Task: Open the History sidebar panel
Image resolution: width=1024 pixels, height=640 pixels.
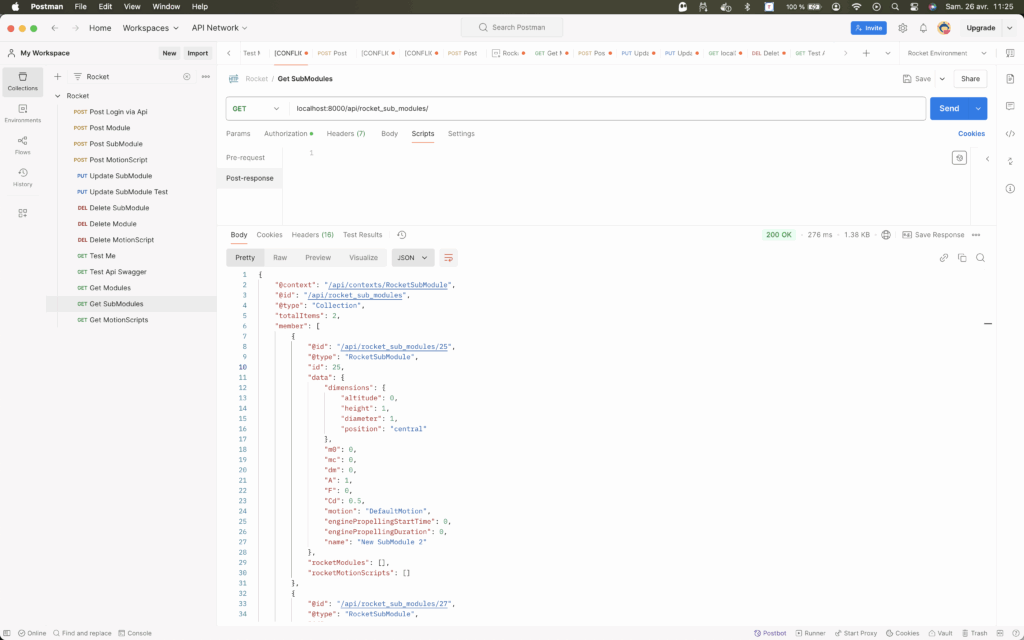Action: click(x=22, y=177)
